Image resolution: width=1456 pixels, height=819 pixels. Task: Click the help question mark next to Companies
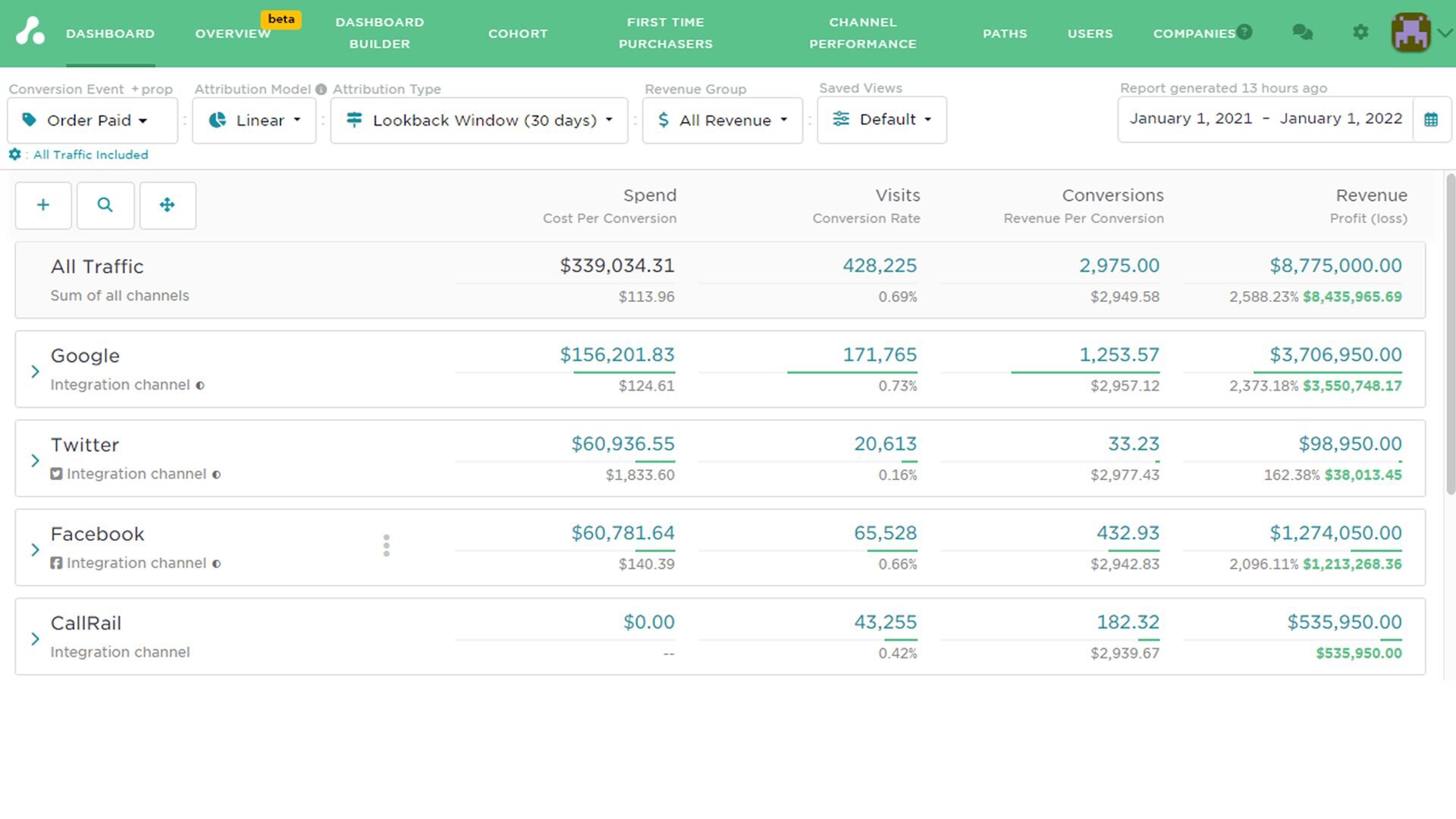point(1244,31)
